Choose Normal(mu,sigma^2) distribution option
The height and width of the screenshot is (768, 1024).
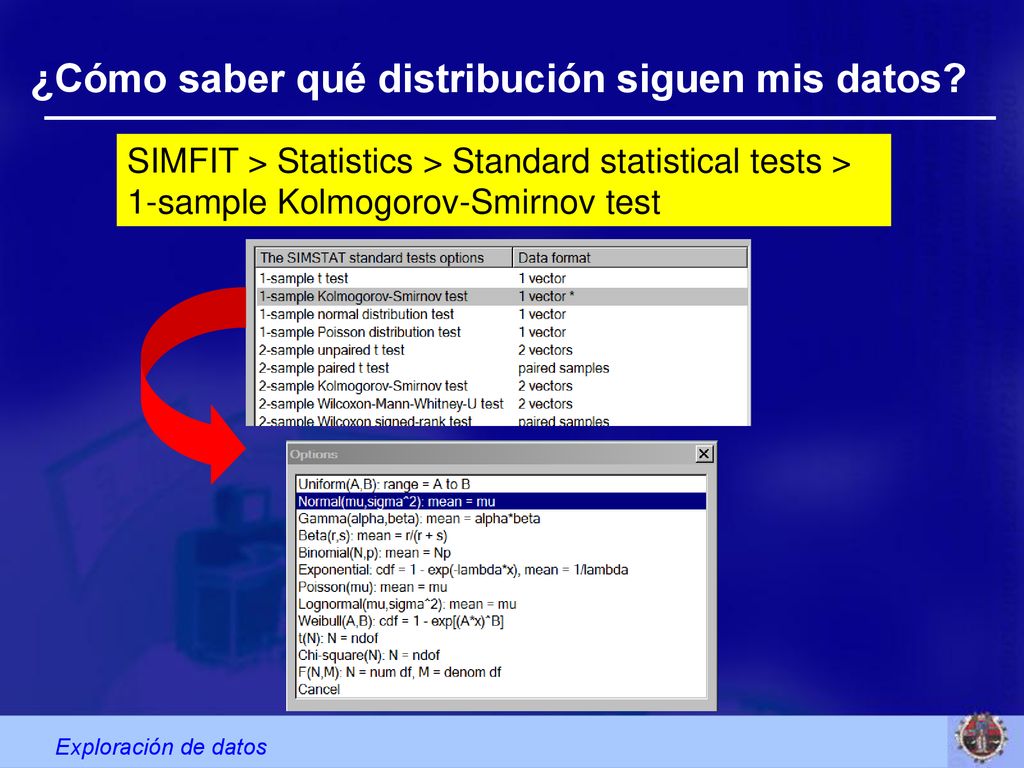[501, 502]
